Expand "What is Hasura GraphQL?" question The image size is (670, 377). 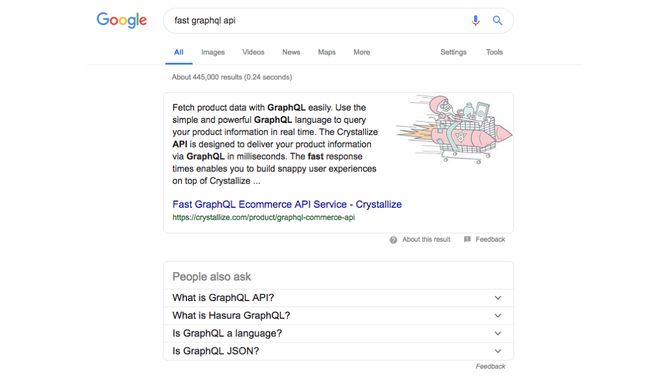tap(338, 316)
